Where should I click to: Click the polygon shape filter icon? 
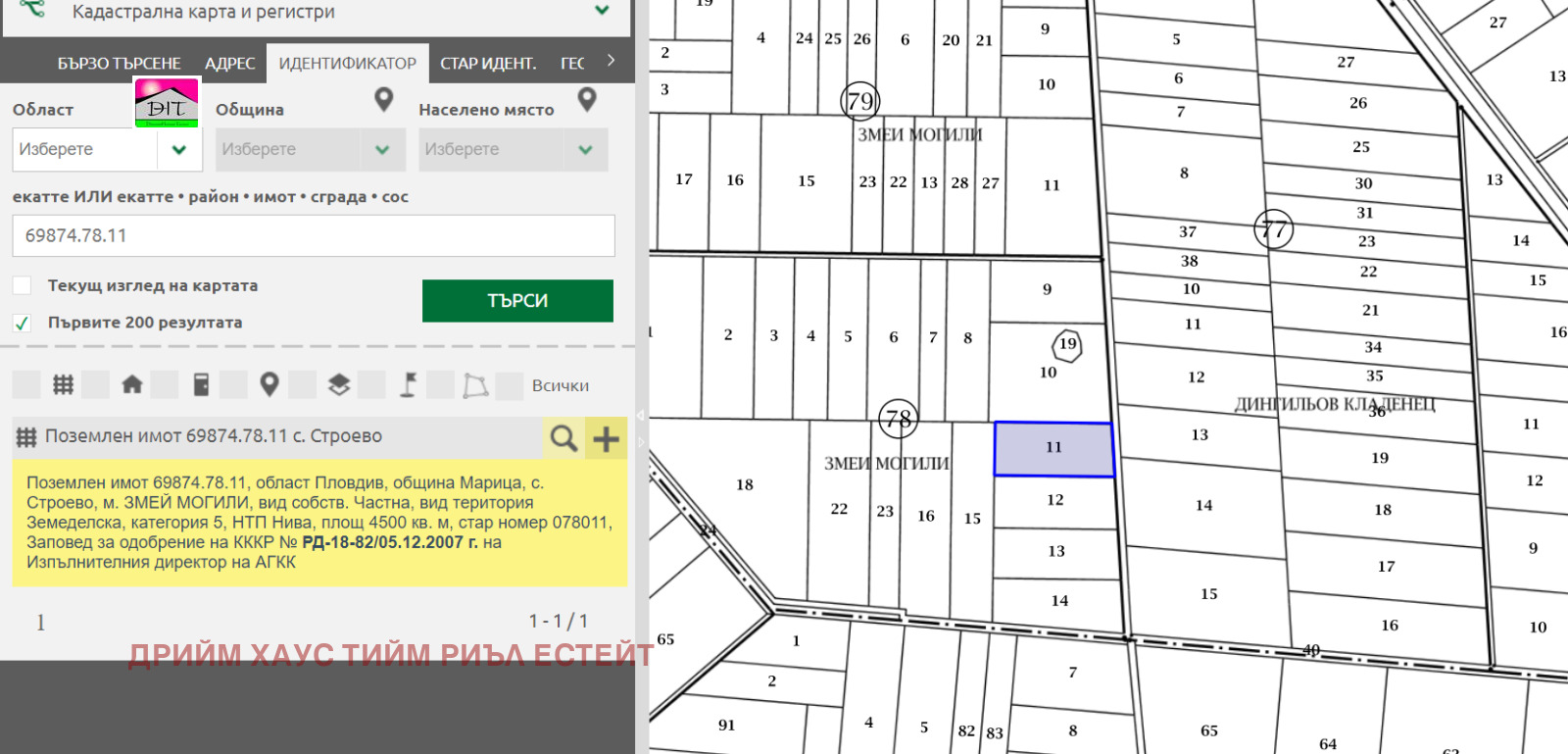[x=476, y=385]
